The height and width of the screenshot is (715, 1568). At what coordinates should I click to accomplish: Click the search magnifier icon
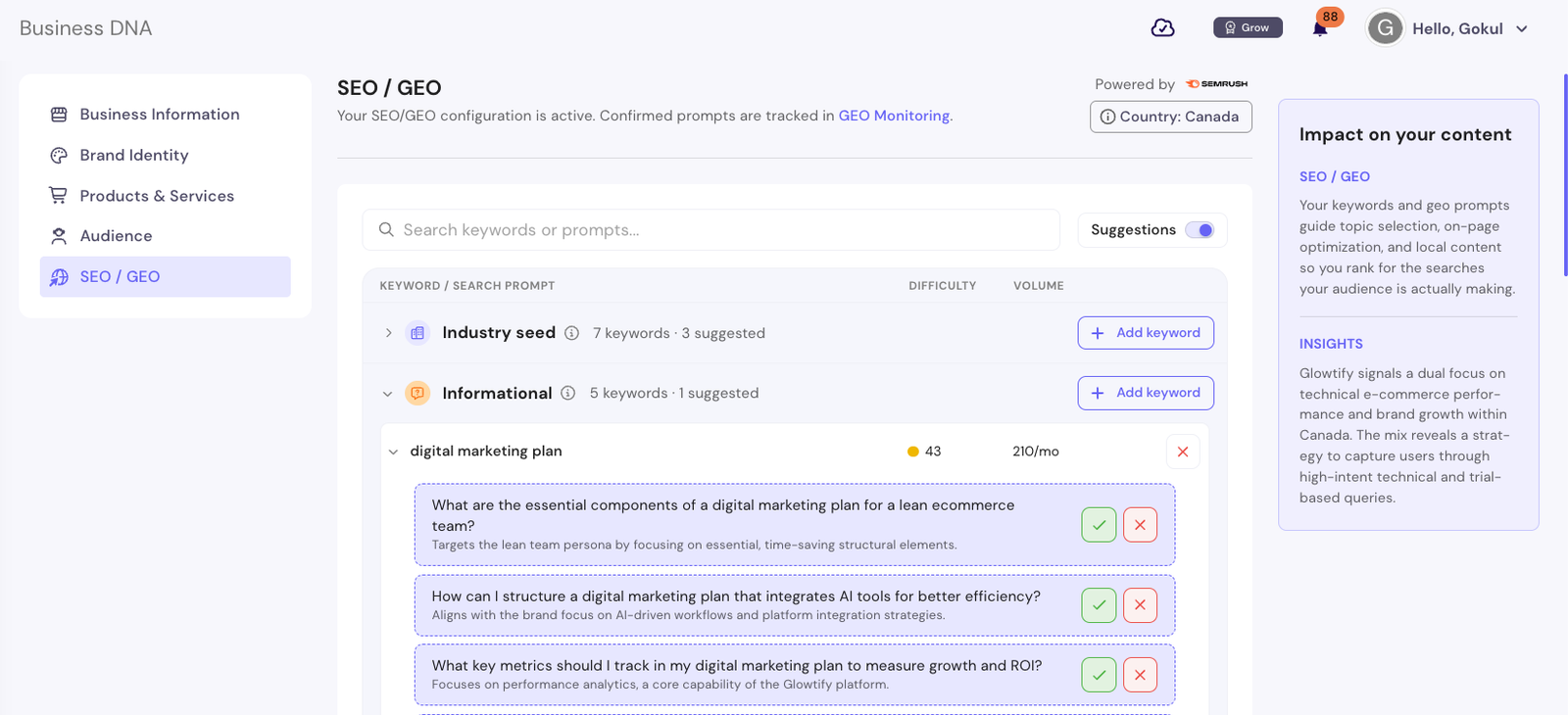(386, 229)
